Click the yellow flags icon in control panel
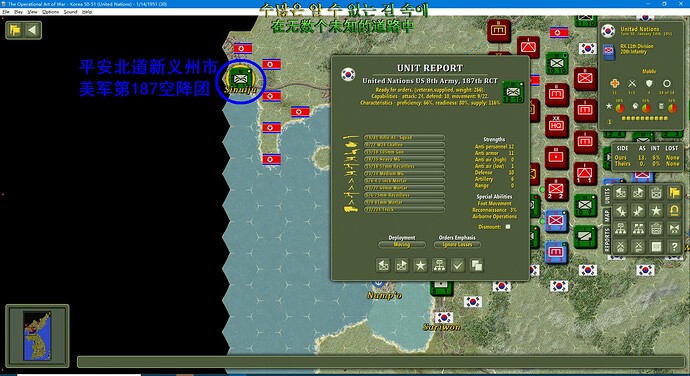Screen dimensions: 690x376 click(x=674, y=192)
